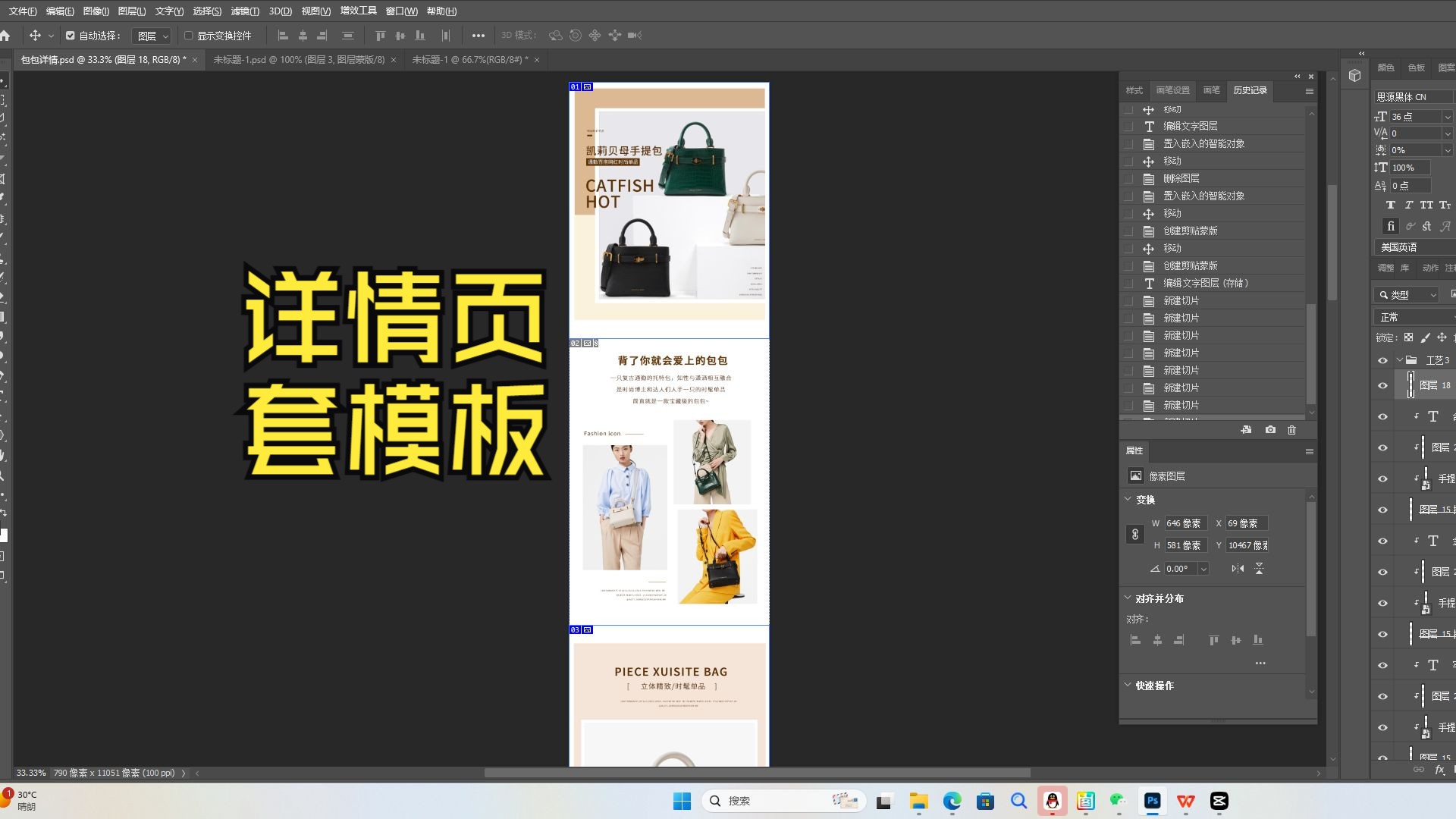Click the 3D camera zoom icon

click(x=635, y=36)
